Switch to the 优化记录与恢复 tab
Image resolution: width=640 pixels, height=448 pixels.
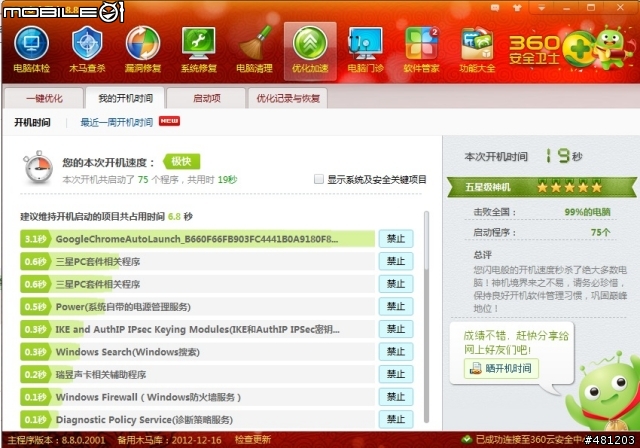pyautogui.click(x=288, y=98)
